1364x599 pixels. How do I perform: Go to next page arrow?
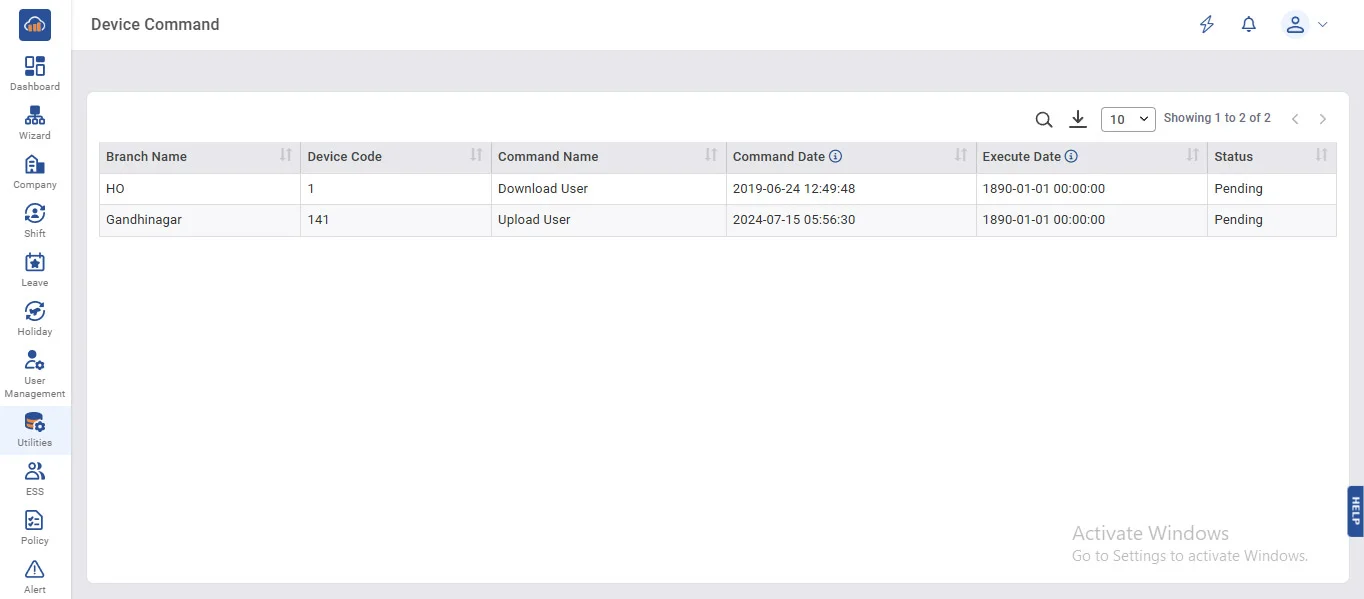coord(1322,119)
